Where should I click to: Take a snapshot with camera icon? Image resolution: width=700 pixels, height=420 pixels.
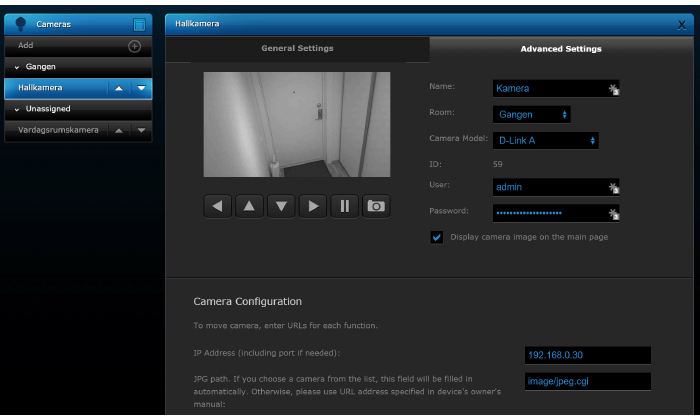376,206
